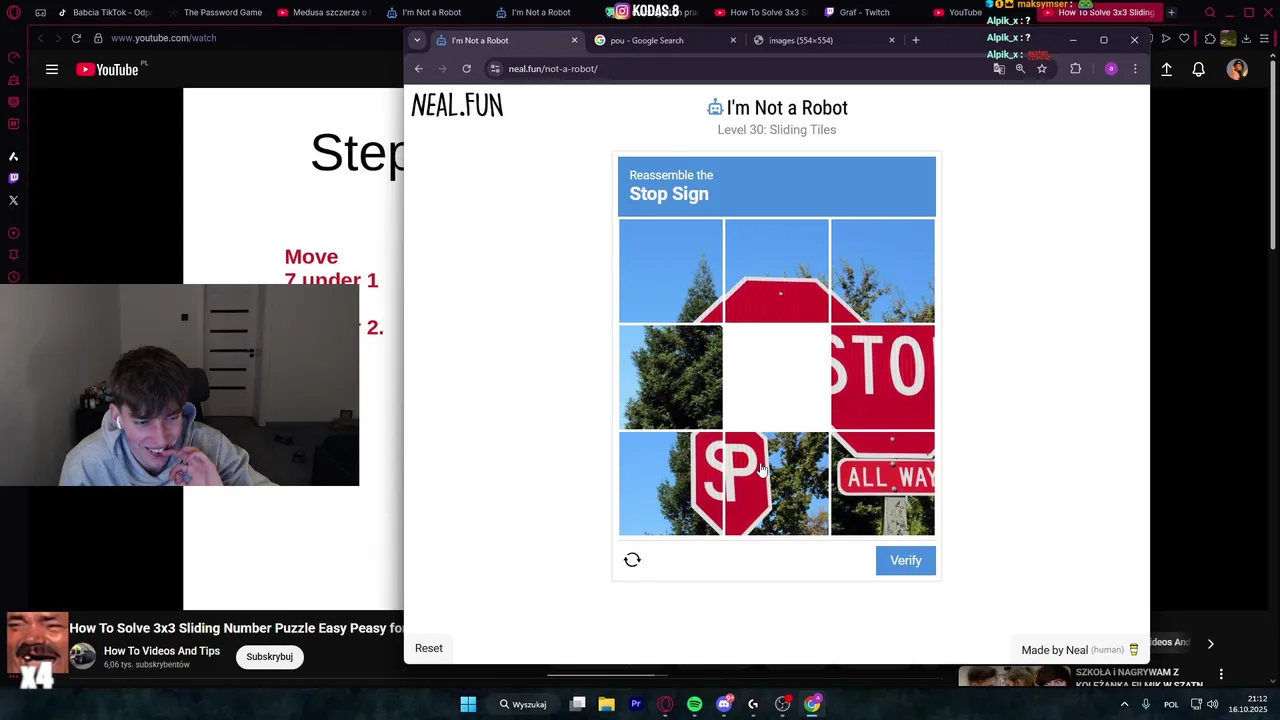Screen dimensions: 1280x720
Task: Open Chrome profile avatar
Action: (x=1111, y=69)
